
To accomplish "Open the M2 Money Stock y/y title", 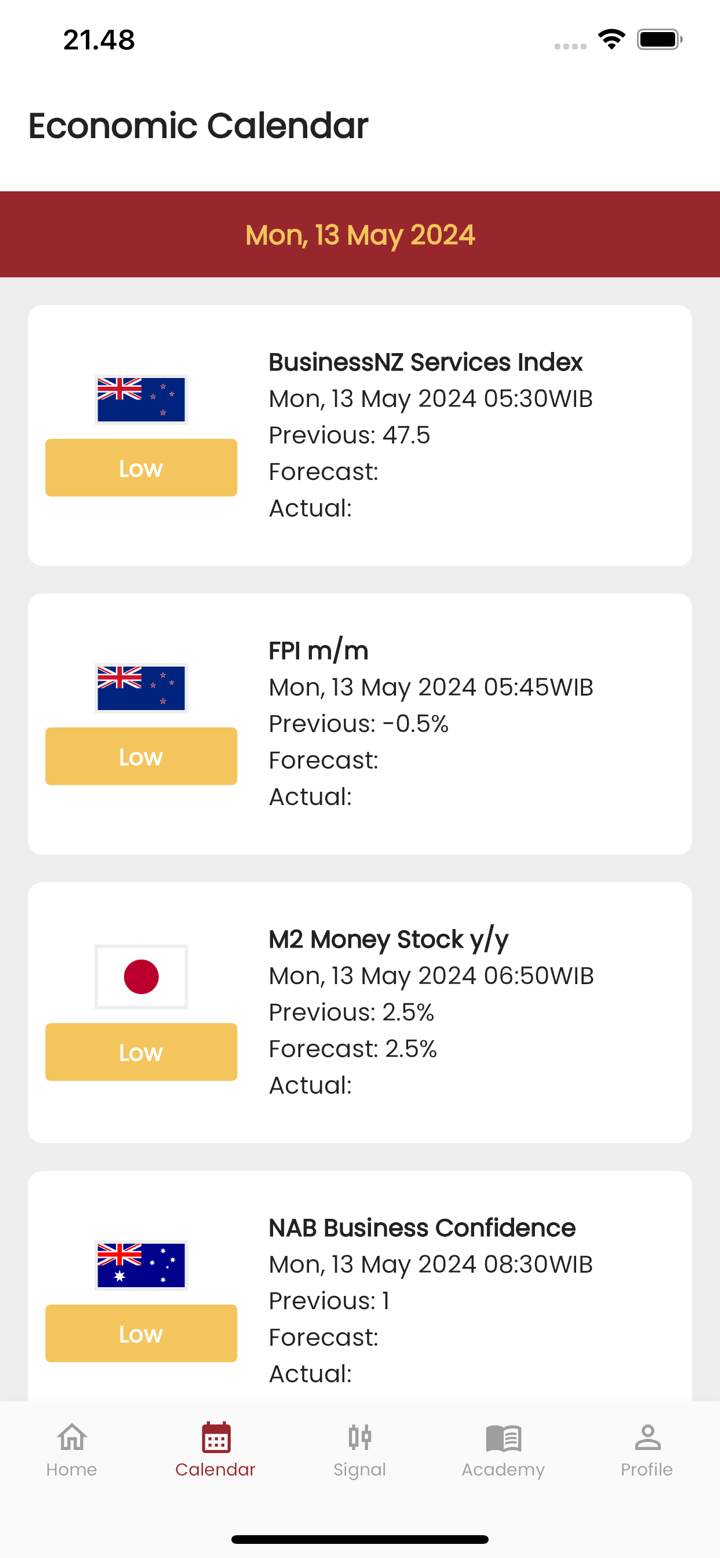I will click(x=388, y=939).
